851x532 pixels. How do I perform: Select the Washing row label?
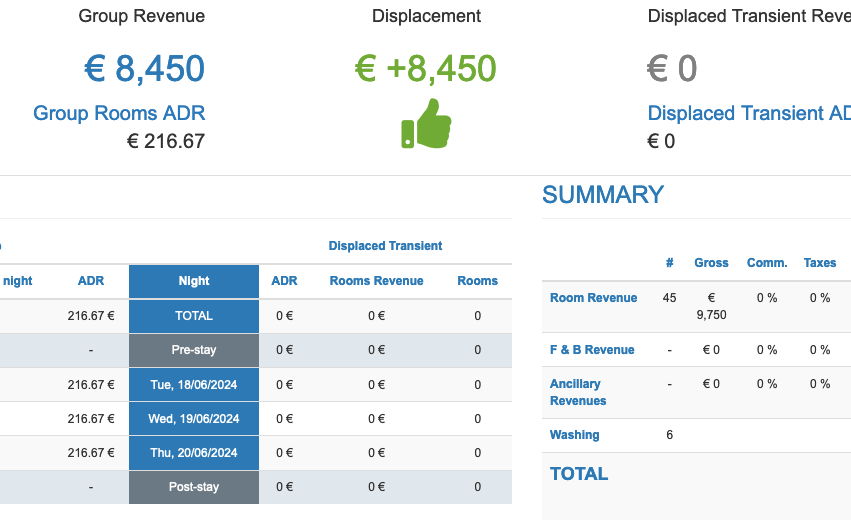tap(574, 435)
